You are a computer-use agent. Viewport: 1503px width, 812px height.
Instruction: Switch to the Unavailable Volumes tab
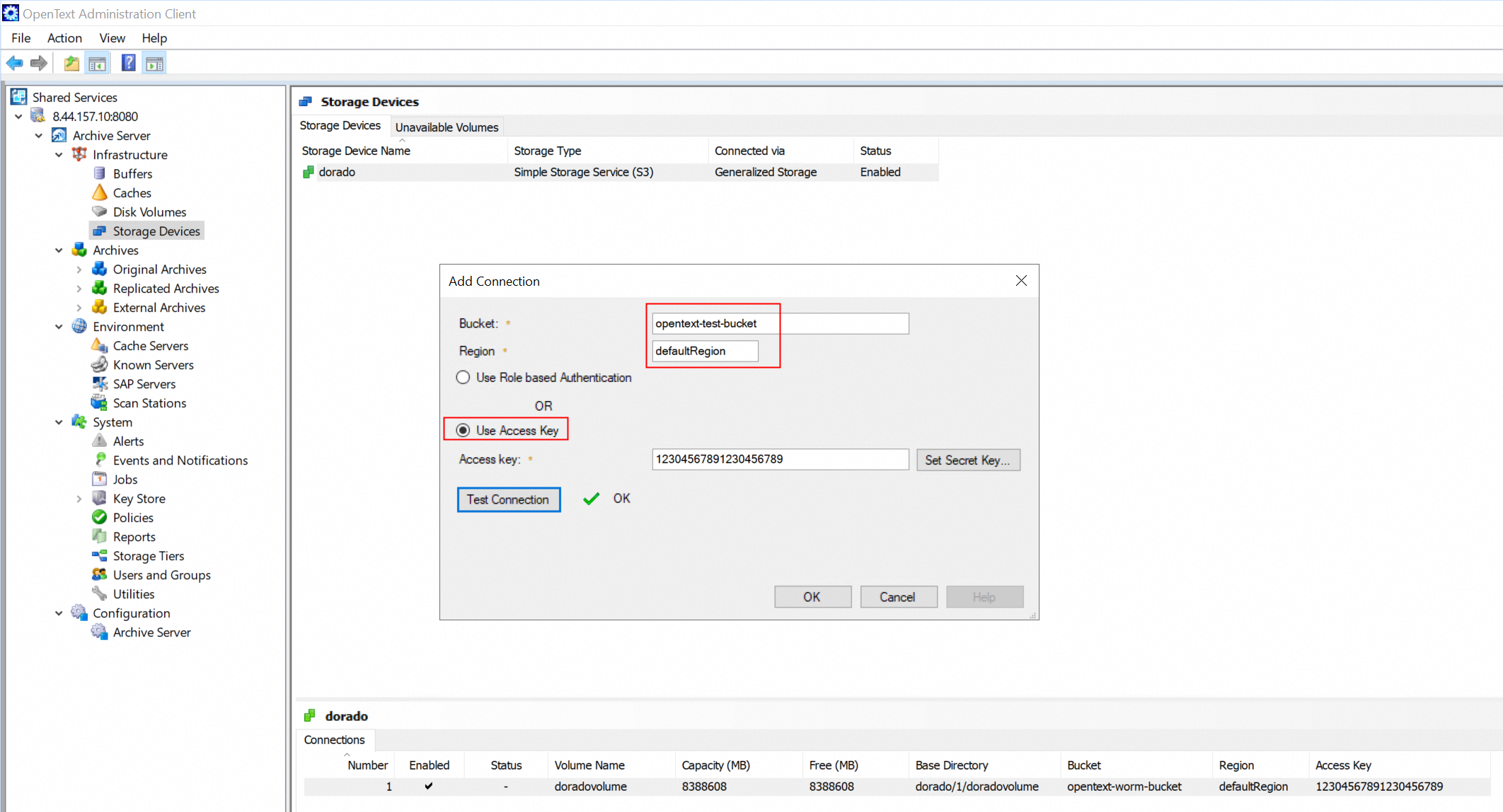click(447, 127)
